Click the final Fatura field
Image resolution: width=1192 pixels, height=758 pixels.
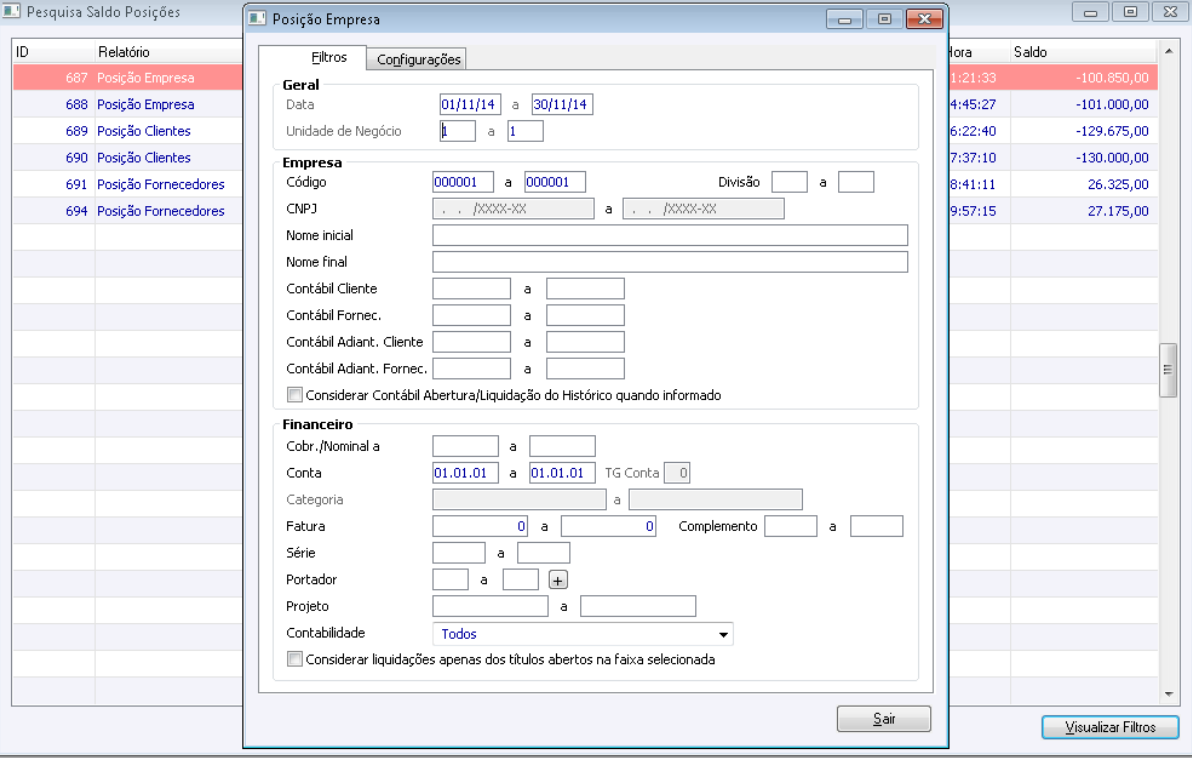(x=608, y=526)
